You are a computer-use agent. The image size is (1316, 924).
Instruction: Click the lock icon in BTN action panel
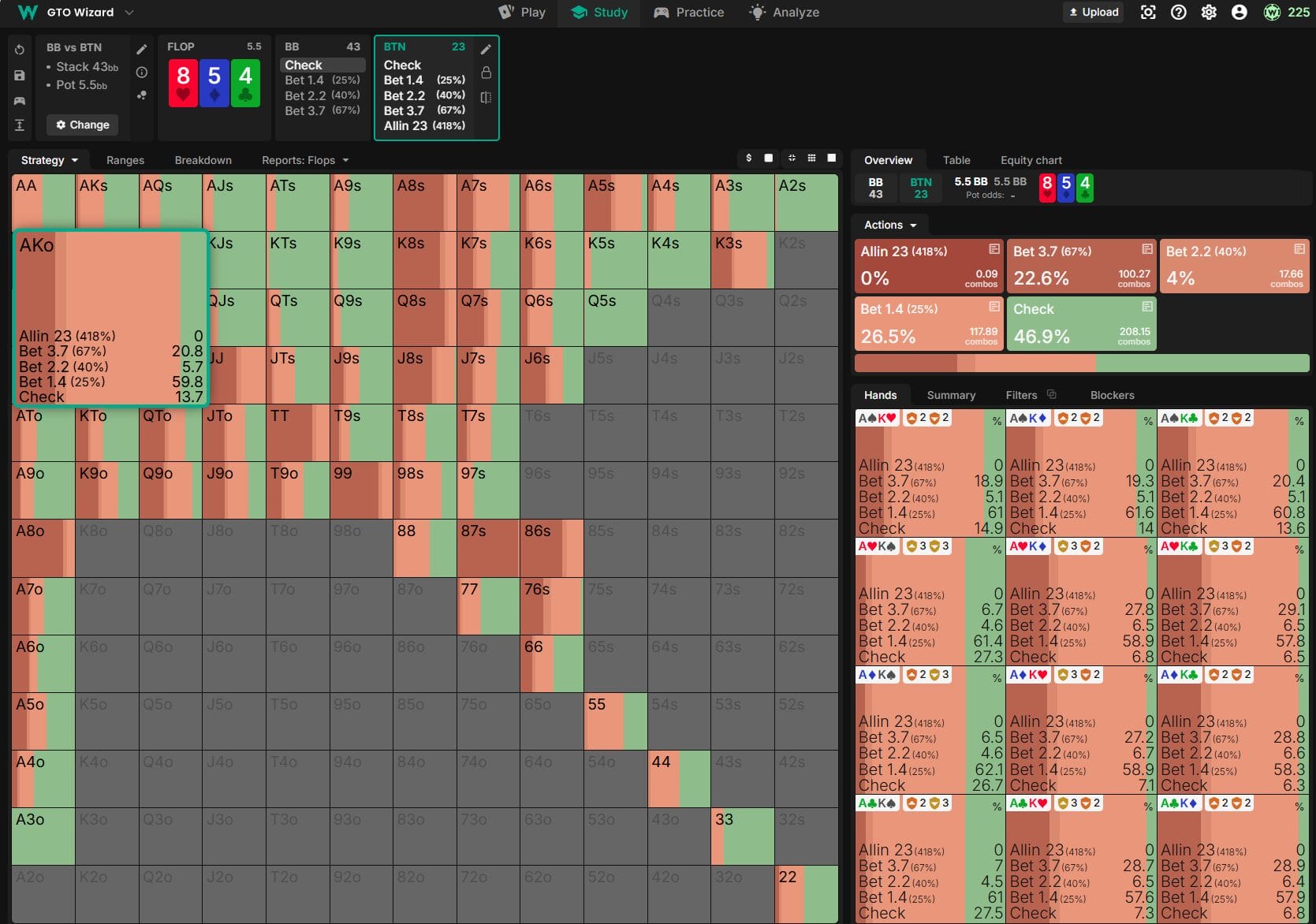click(486, 73)
